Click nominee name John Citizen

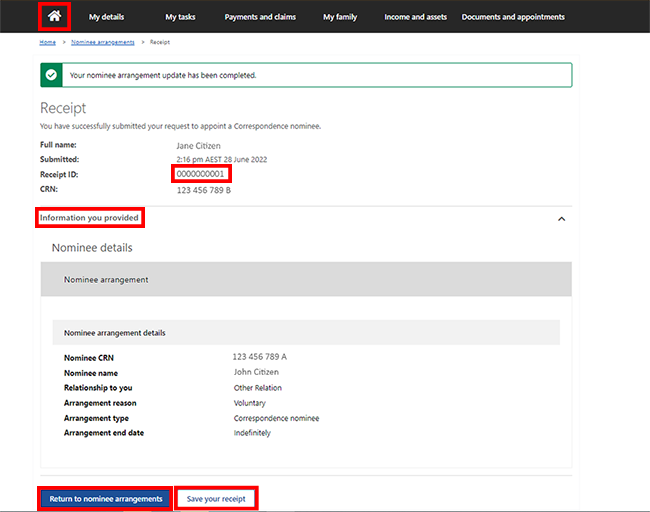(x=256, y=372)
